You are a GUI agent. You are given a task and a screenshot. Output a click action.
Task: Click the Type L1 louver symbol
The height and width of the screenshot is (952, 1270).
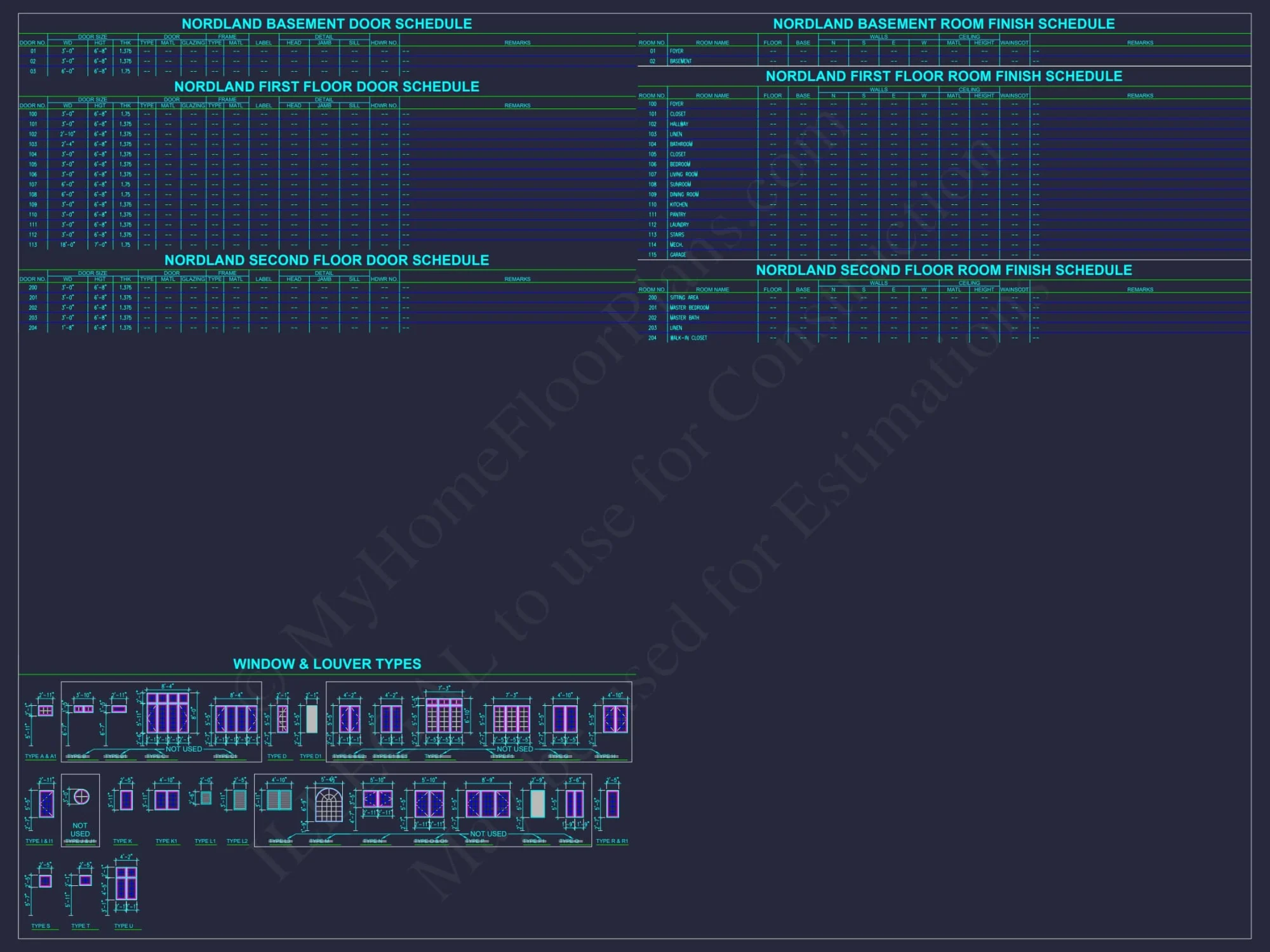click(x=205, y=798)
